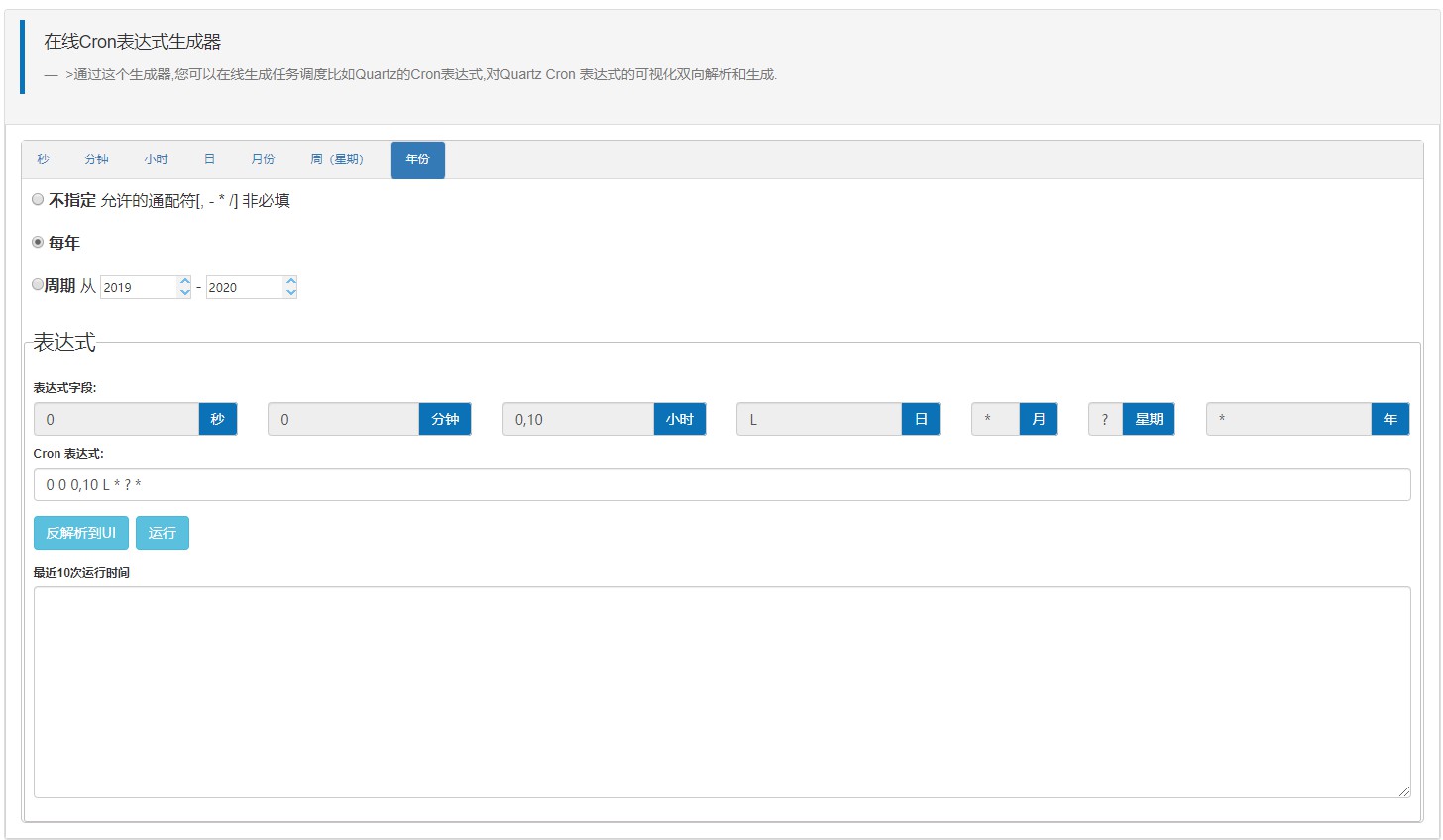The image size is (1443, 840).
Task: Click the 允许的通配符 hint text
Action: 195,201
